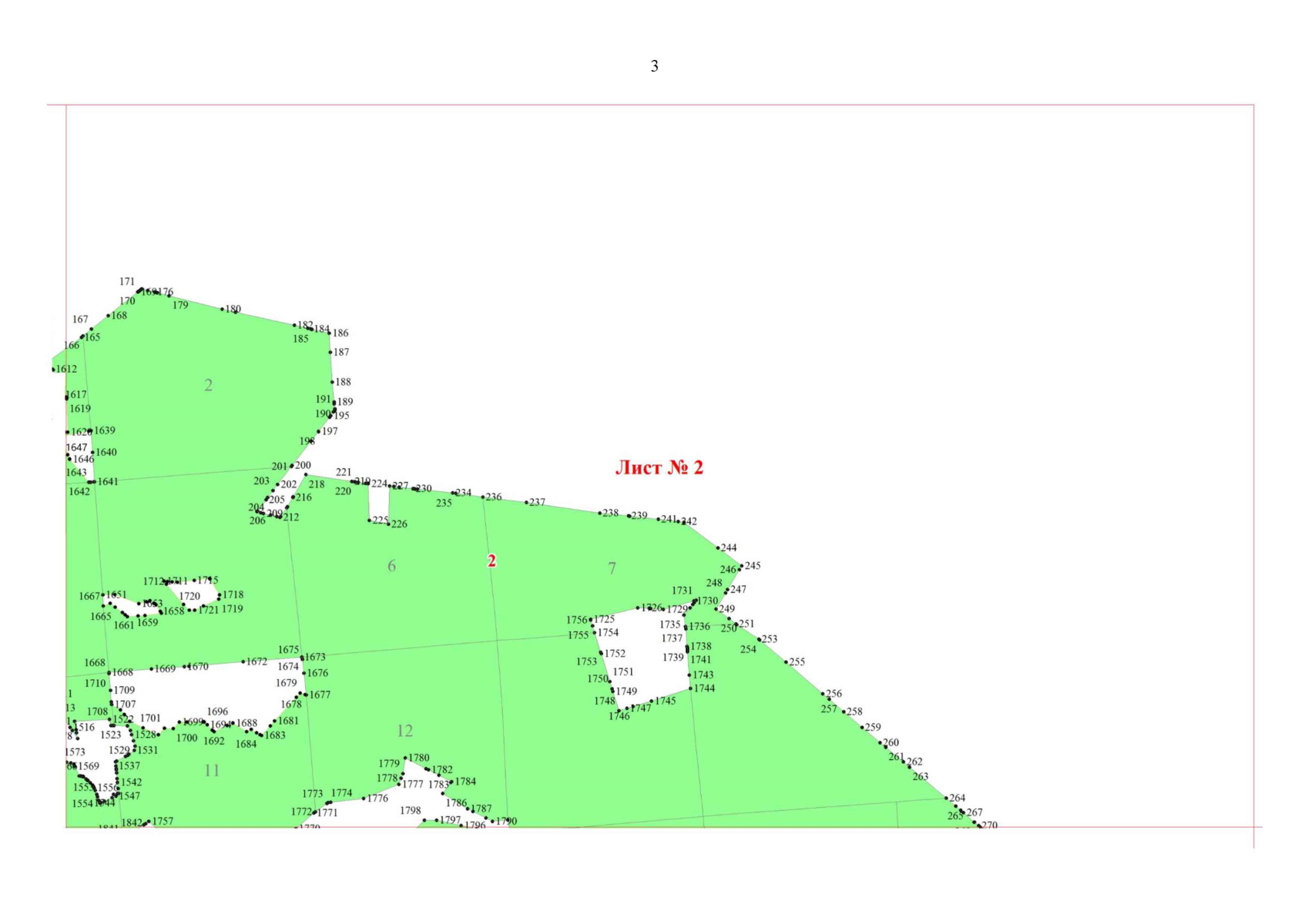Viewport: 1308px width, 924px height.
Task: Select the gray parcel number 7
Action: click(612, 568)
